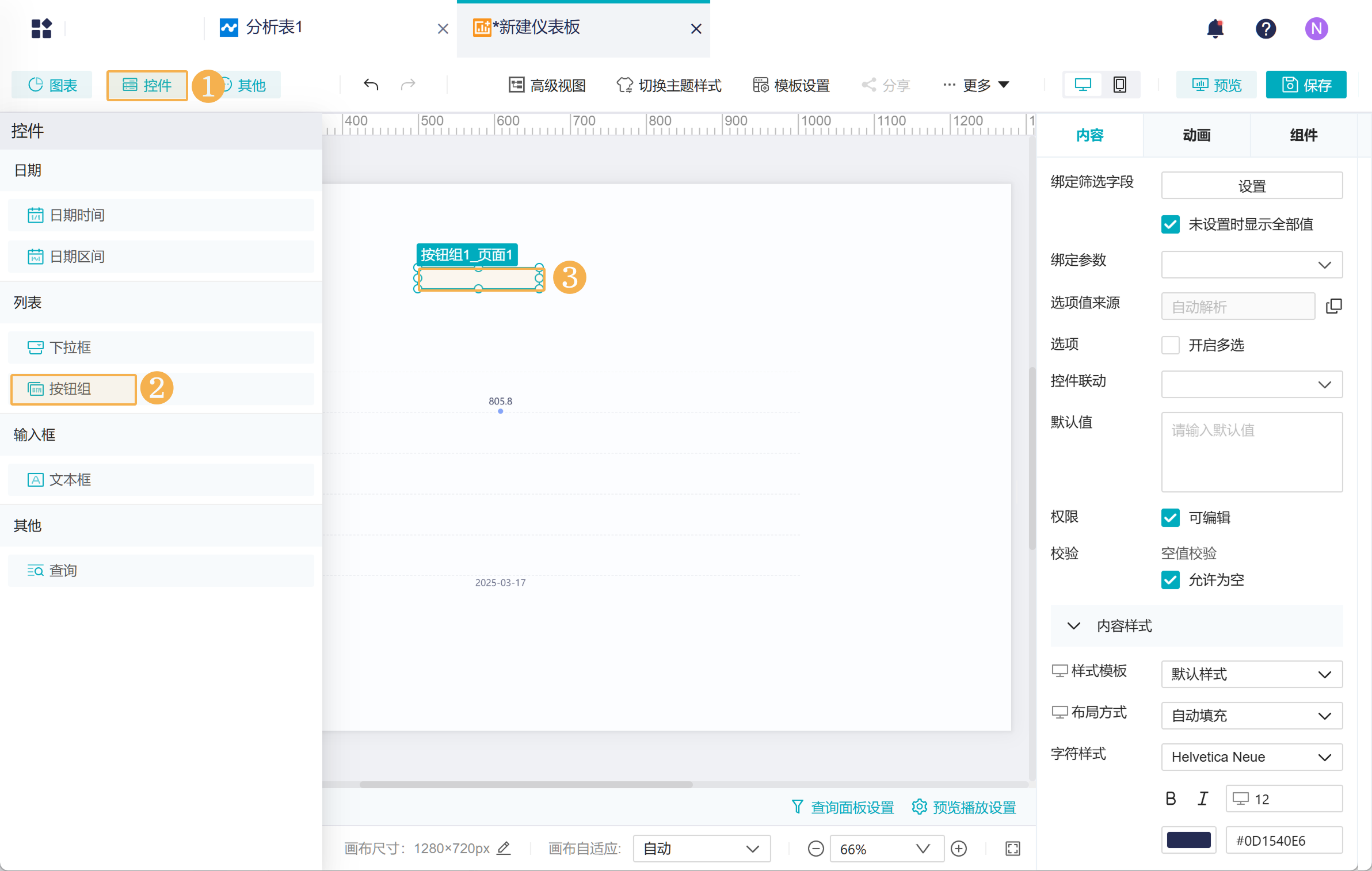Open the 绑定参数 dropdown

[x=1251, y=265]
